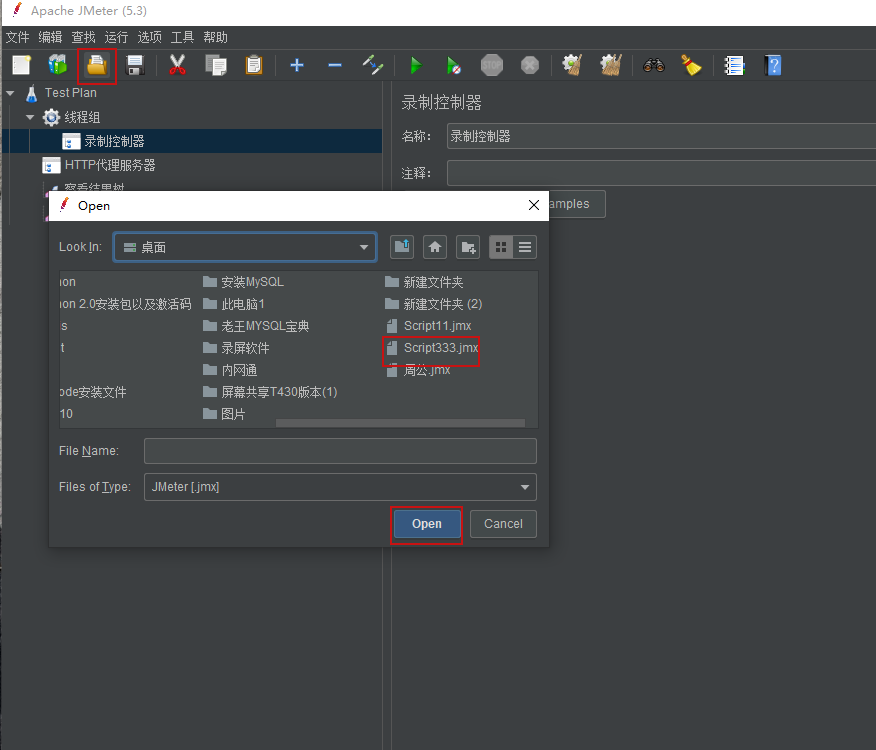Switch to icon grid view in Open dialog

(501, 247)
